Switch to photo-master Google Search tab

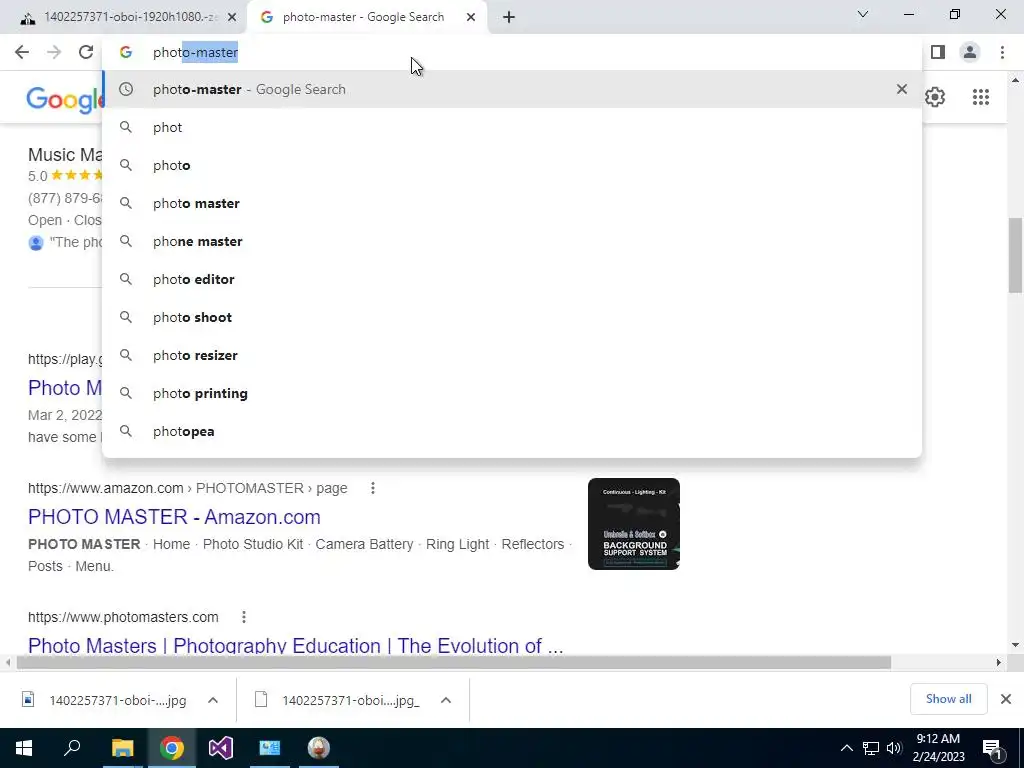coord(366,17)
